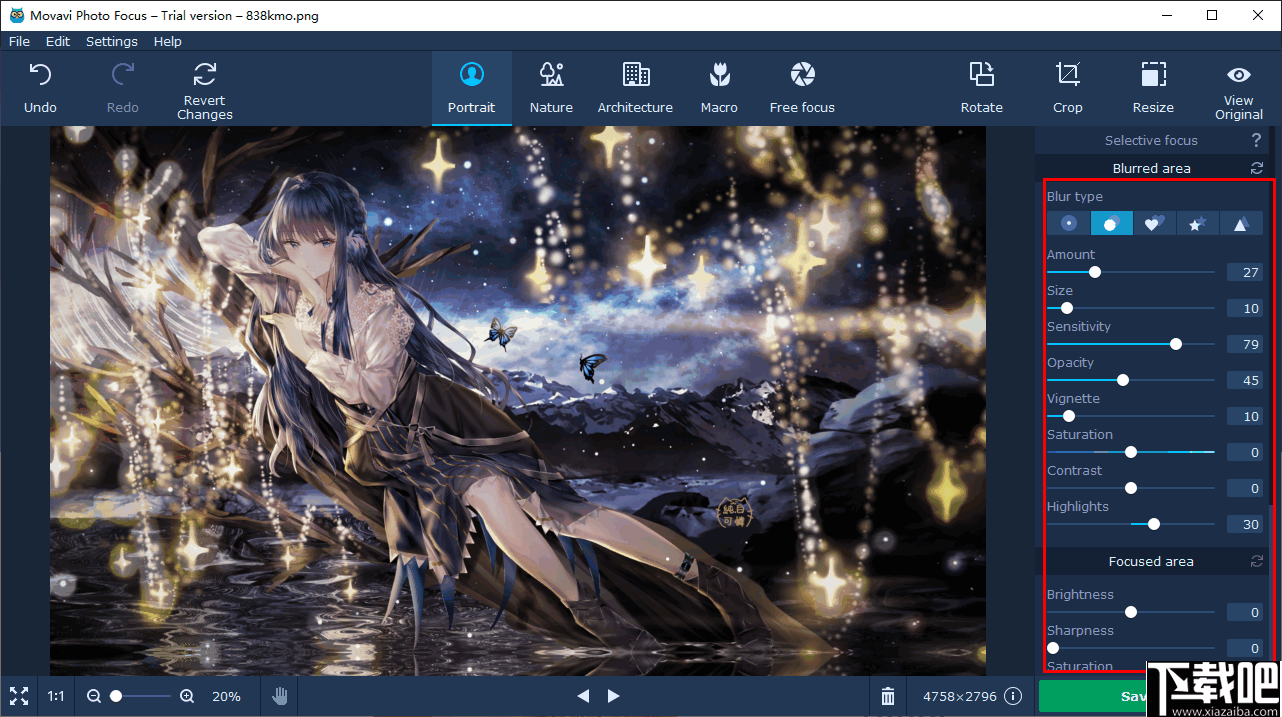
Task: Open the Rotate tool
Action: 982,88
